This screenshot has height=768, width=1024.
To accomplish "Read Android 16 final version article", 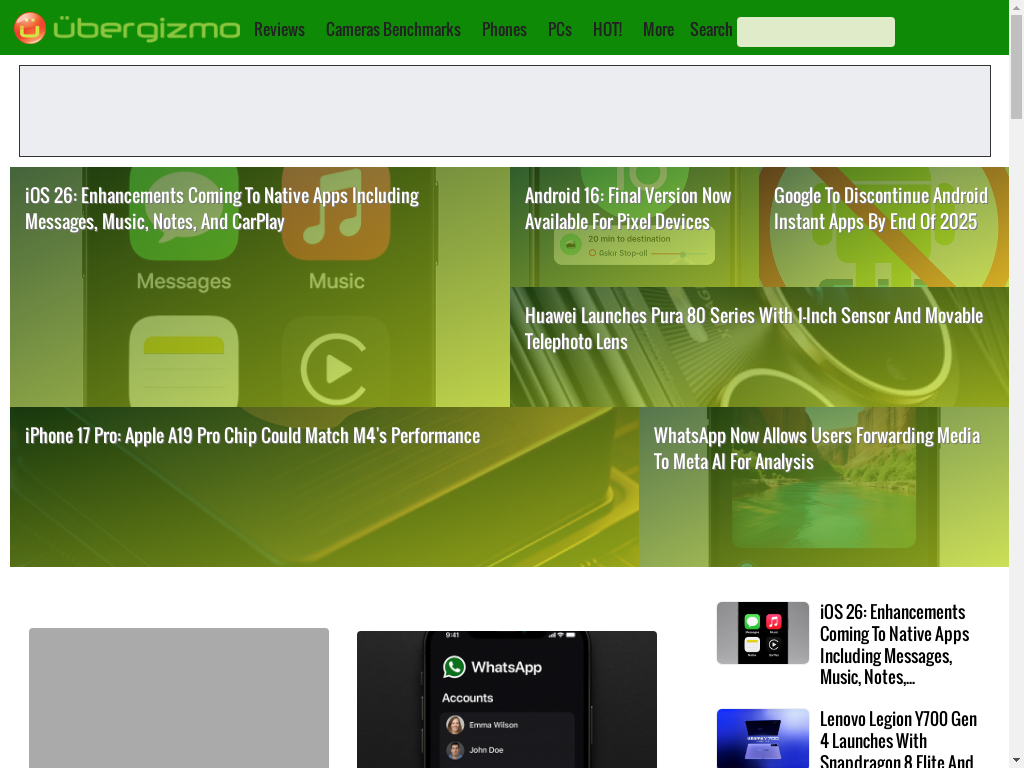I will point(628,209).
